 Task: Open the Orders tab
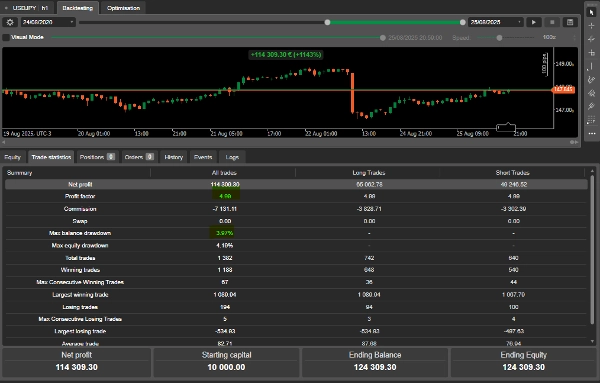(x=139, y=157)
